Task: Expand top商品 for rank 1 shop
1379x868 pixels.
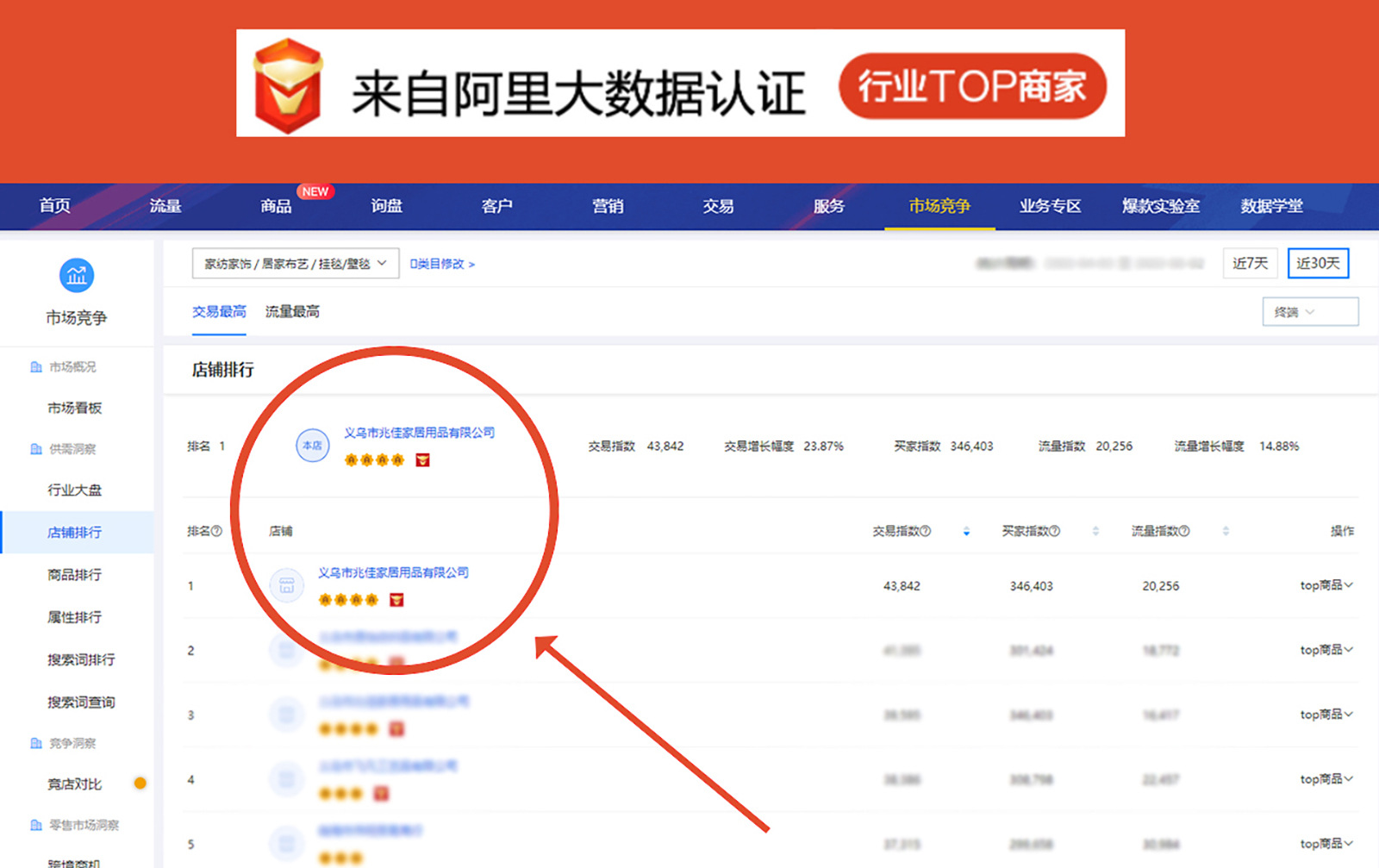Action: [1326, 585]
